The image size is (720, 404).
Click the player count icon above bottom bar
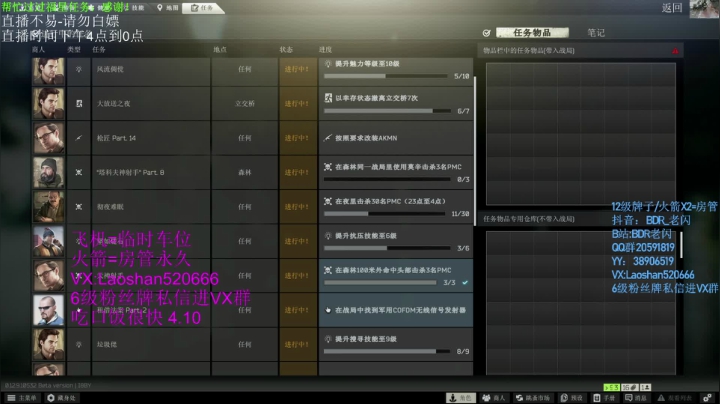tap(646, 387)
